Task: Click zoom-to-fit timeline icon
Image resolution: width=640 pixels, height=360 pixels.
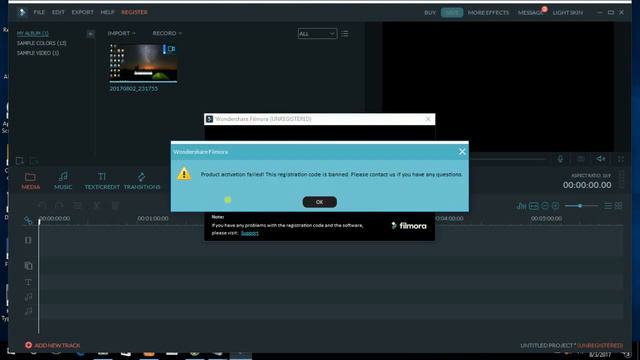Action: click(x=533, y=206)
